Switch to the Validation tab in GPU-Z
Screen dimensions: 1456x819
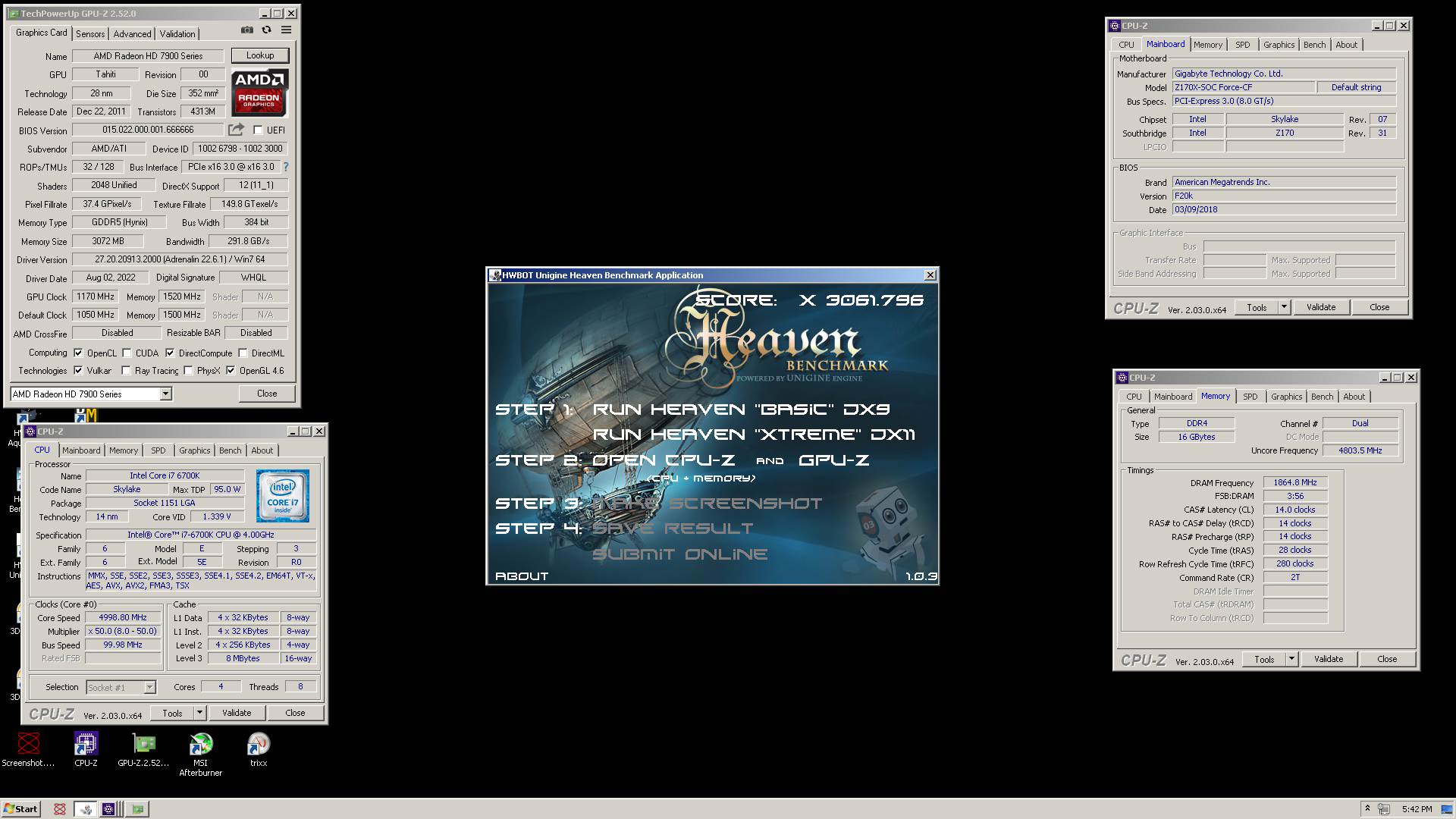click(x=177, y=33)
